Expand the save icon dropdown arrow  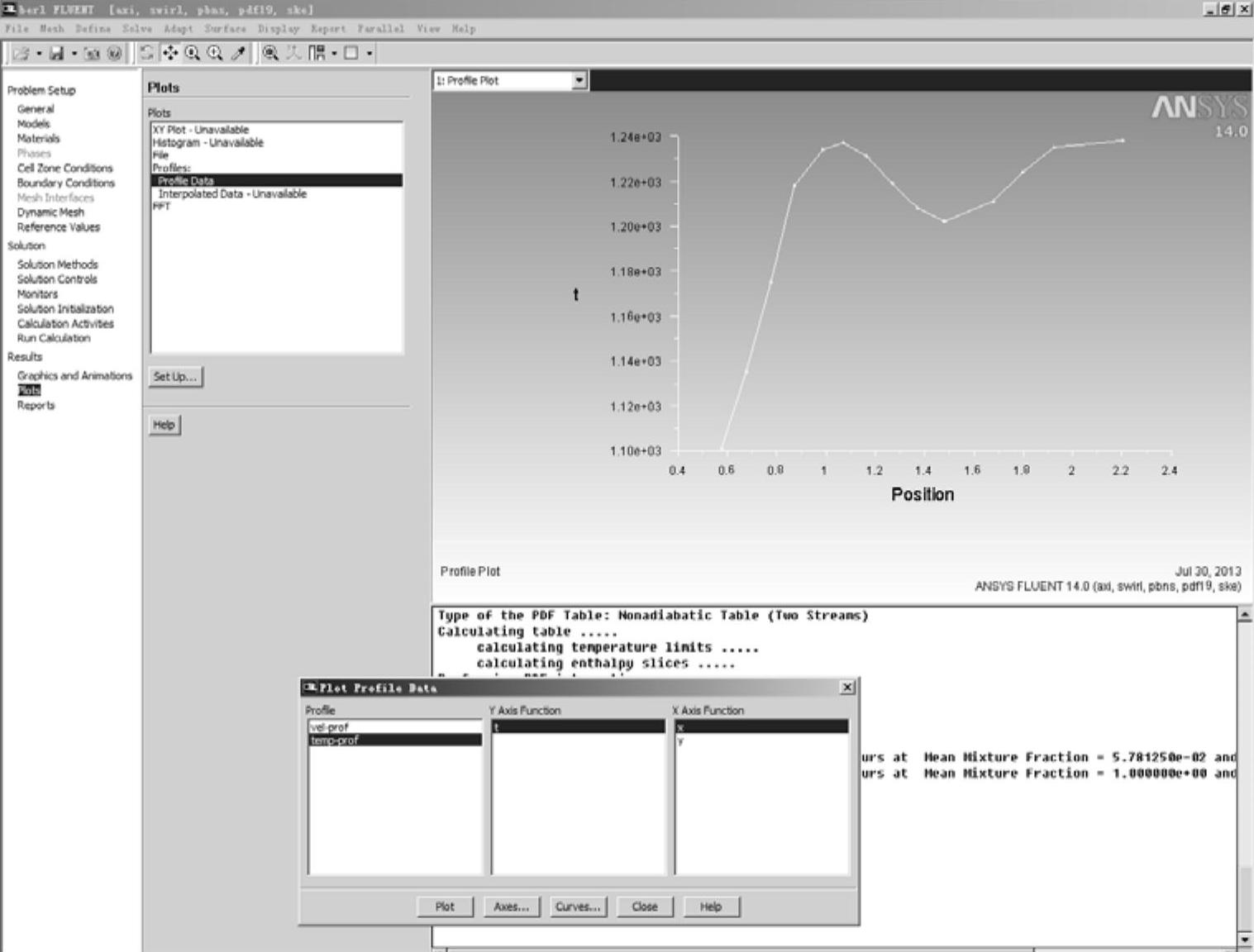coord(74,54)
